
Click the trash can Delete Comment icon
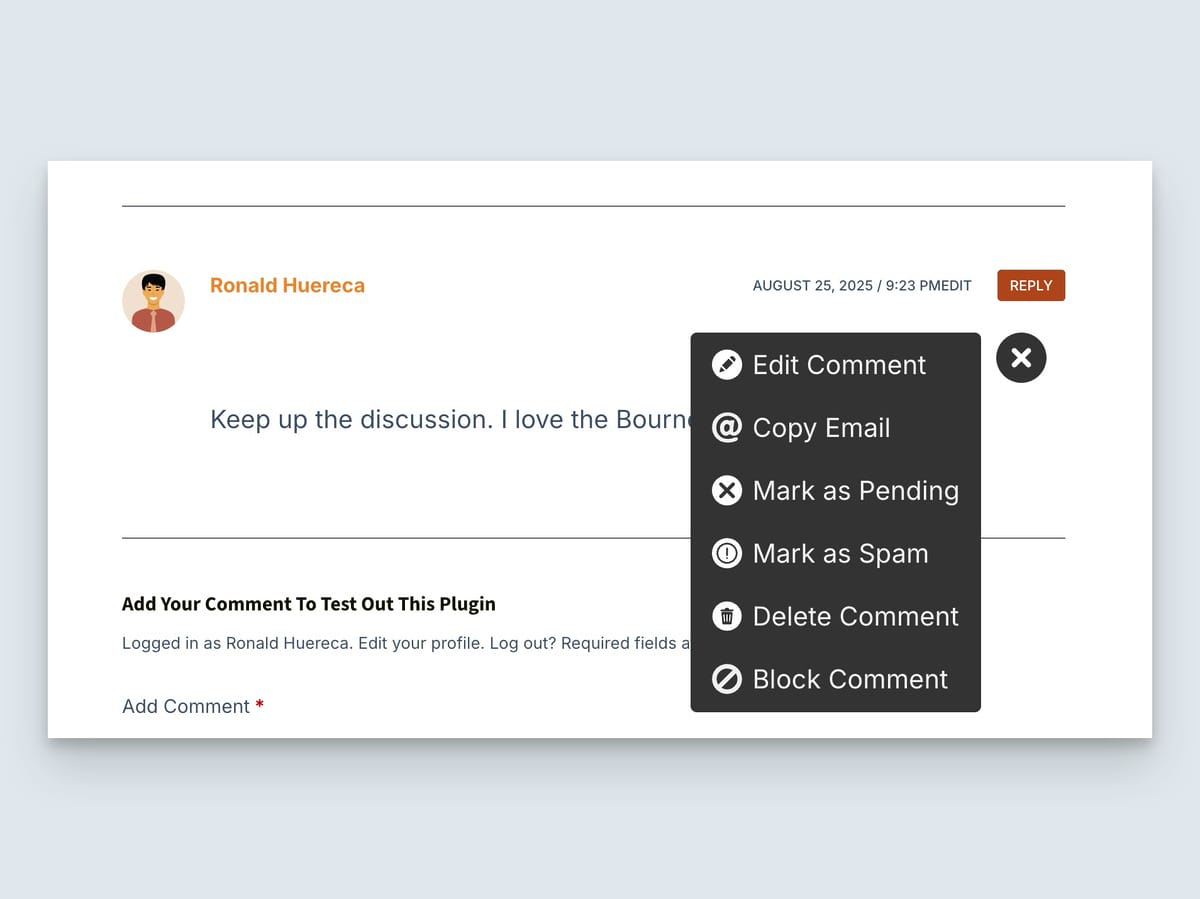pos(726,616)
